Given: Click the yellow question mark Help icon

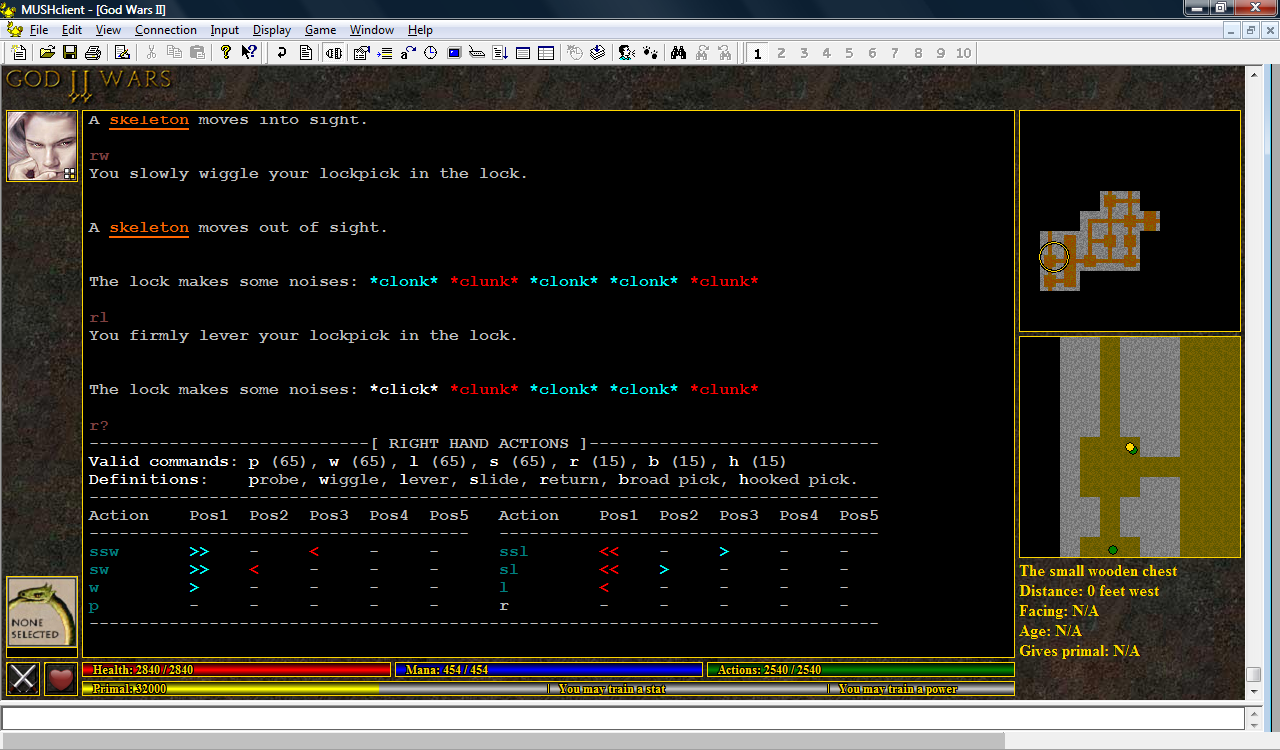Looking at the screenshot, I should [x=226, y=53].
